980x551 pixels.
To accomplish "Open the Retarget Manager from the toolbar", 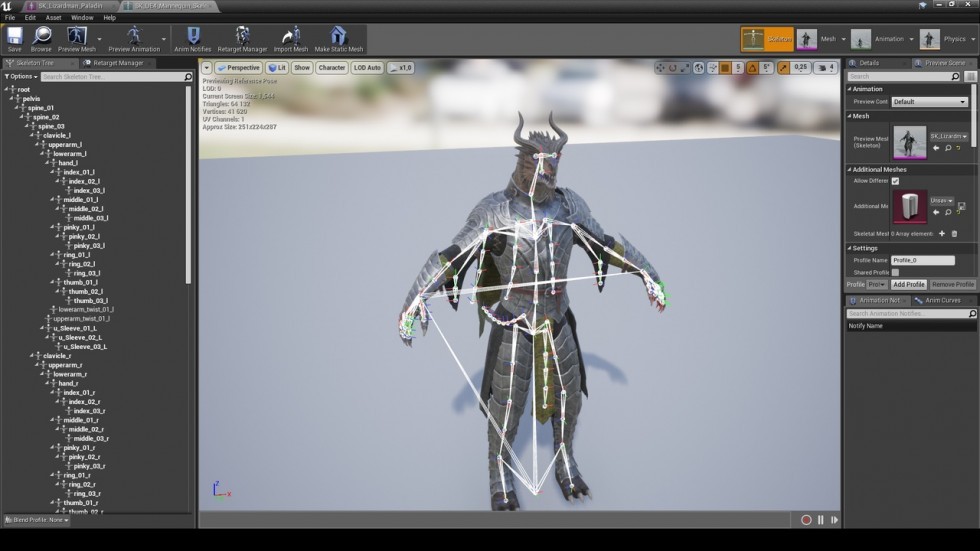I will pyautogui.click(x=242, y=39).
